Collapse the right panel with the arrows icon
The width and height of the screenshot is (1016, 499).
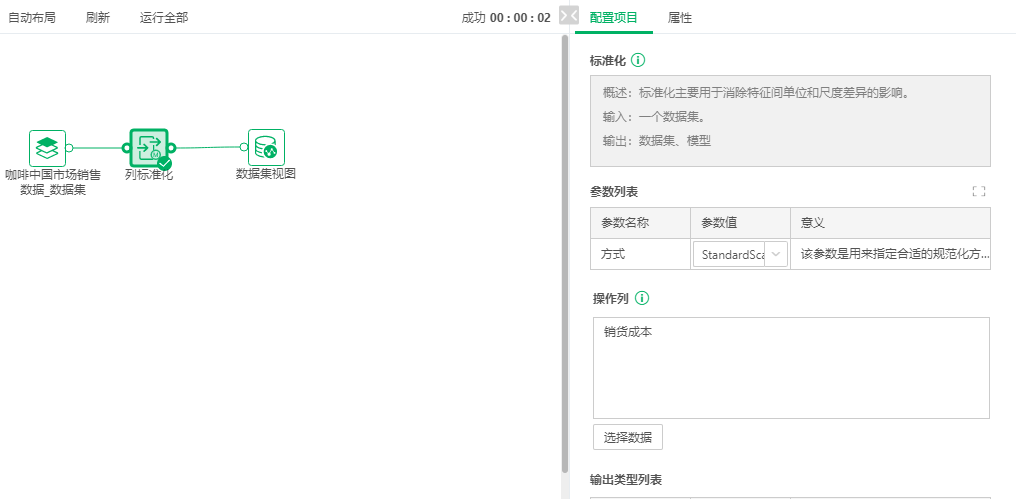tap(568, 16)
